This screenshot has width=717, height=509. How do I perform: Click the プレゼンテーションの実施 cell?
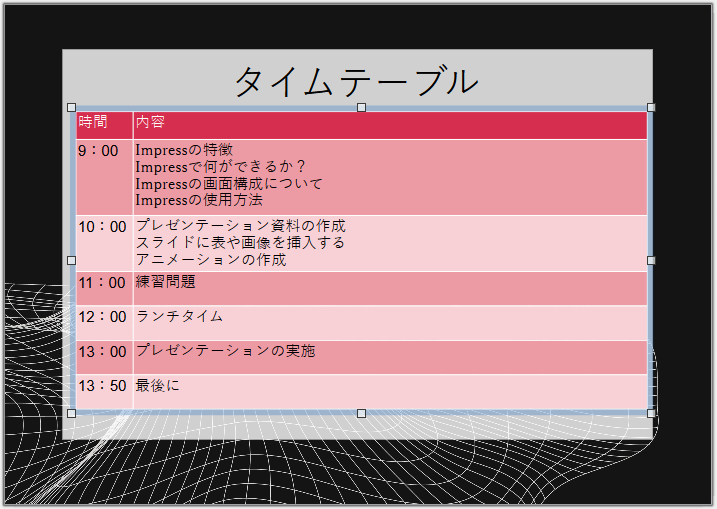point(391,357)
